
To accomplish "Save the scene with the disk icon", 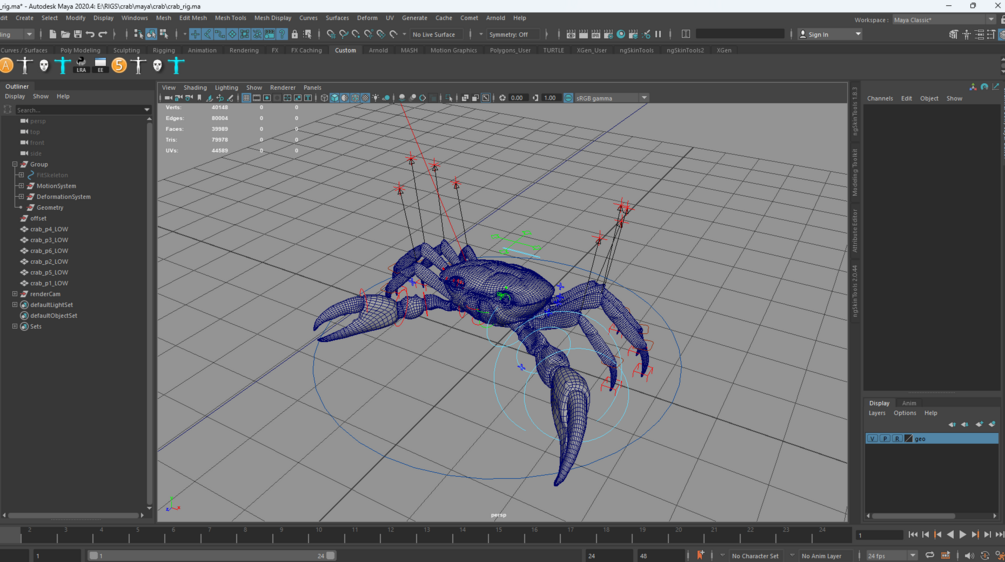I will [78, 34].
